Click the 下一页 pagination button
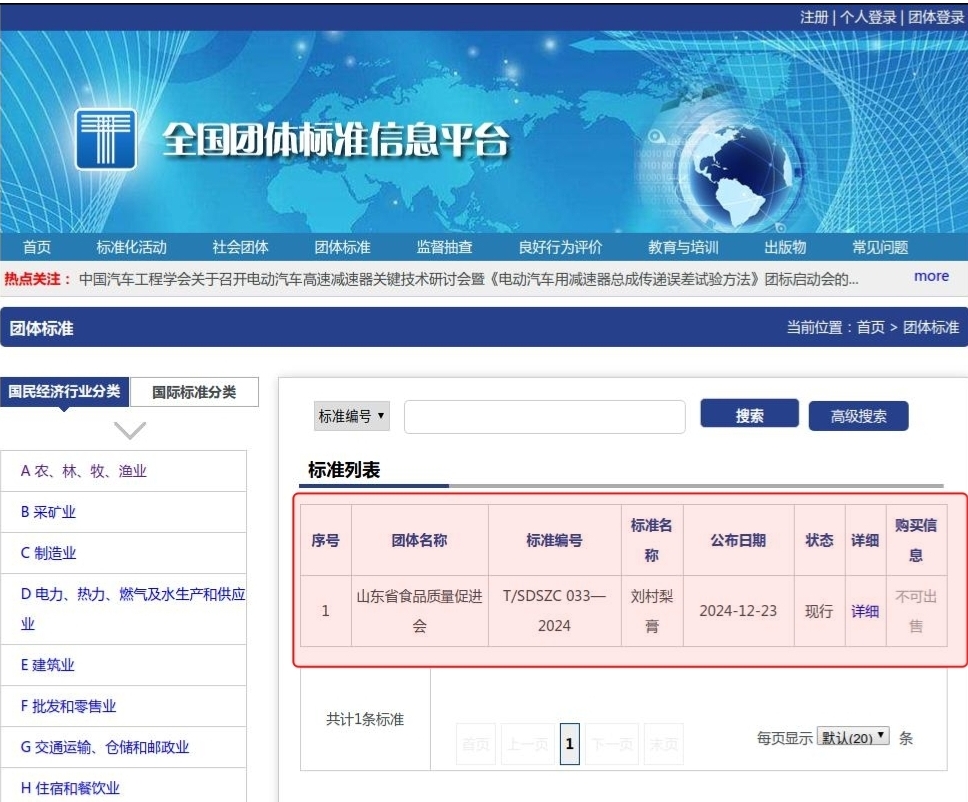This screenshot has height=802, width=968. coord(612,744)
